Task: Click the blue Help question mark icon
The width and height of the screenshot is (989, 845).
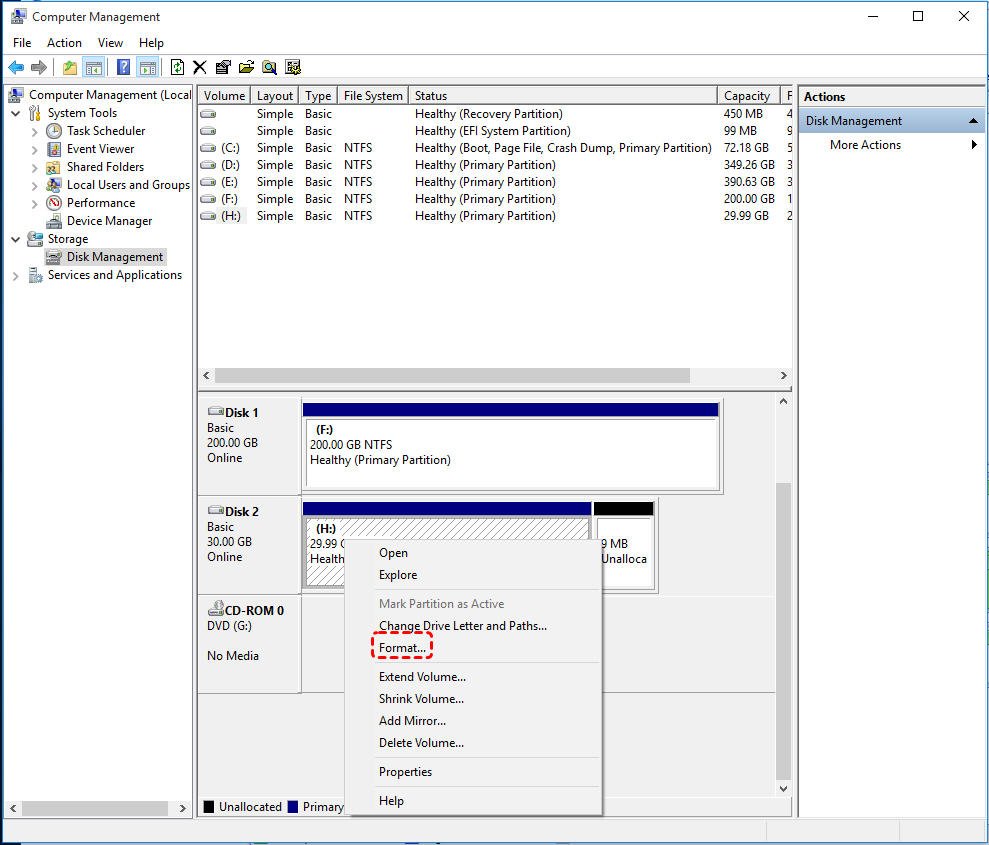Action: tap(123, 67)
